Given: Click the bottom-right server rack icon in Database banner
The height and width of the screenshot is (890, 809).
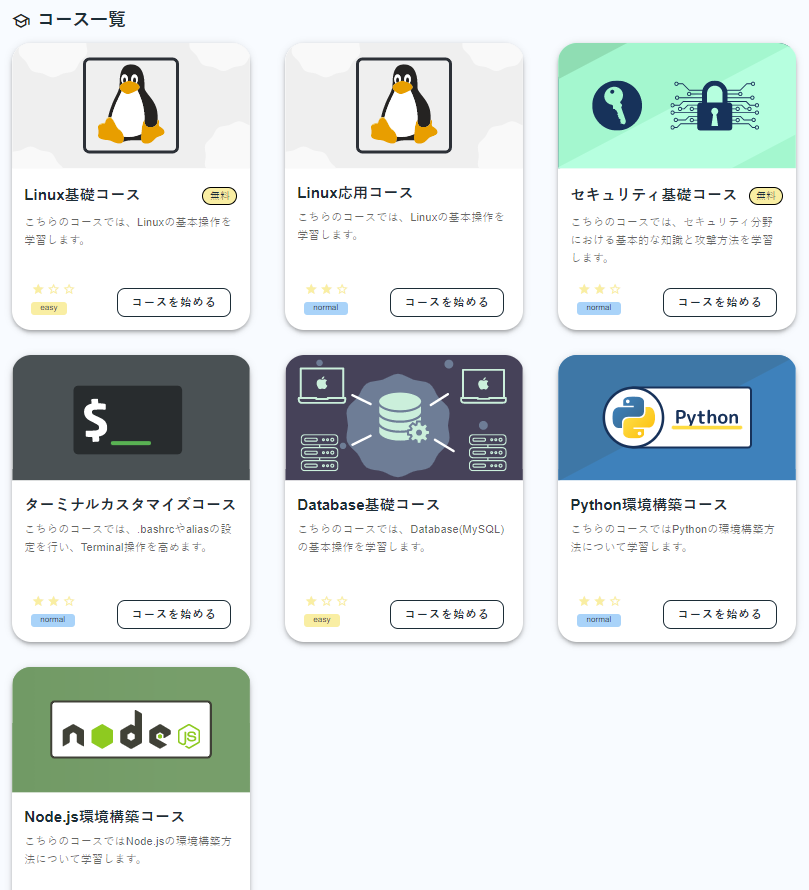Looking at the screenshot, I should tap(488, 452).
